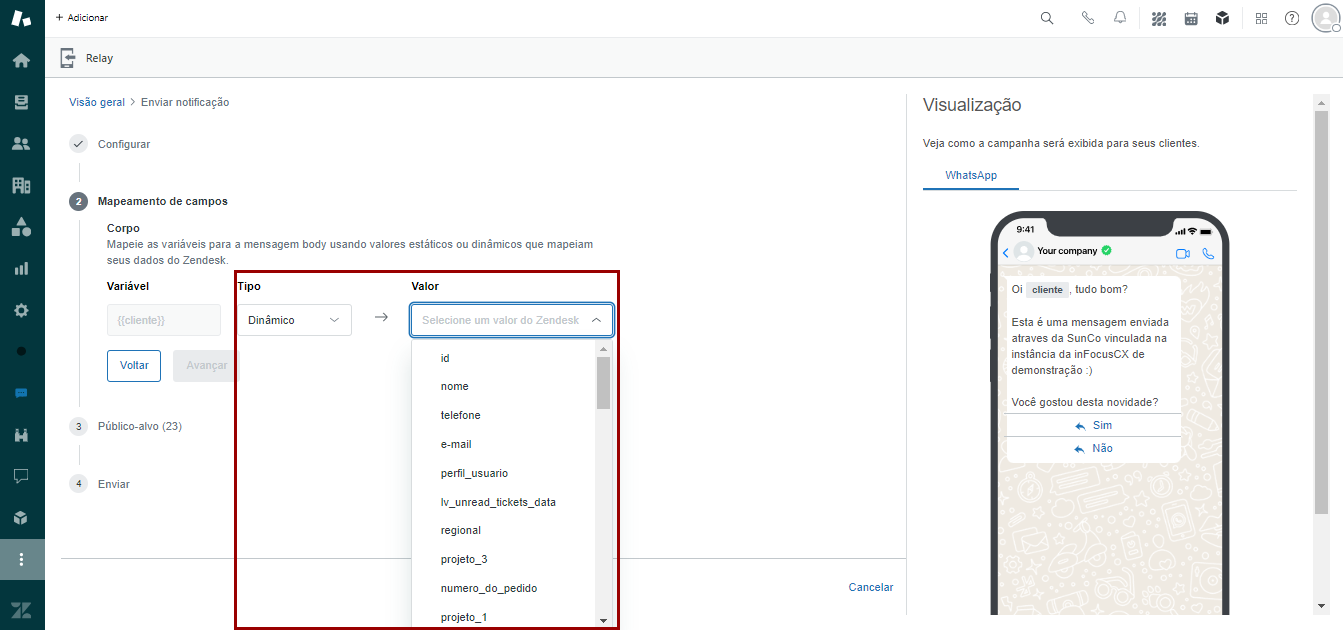The image size is (1343, 630).
Task: Collapse the Valor dropdown field
Action: [x=596, y=320]
